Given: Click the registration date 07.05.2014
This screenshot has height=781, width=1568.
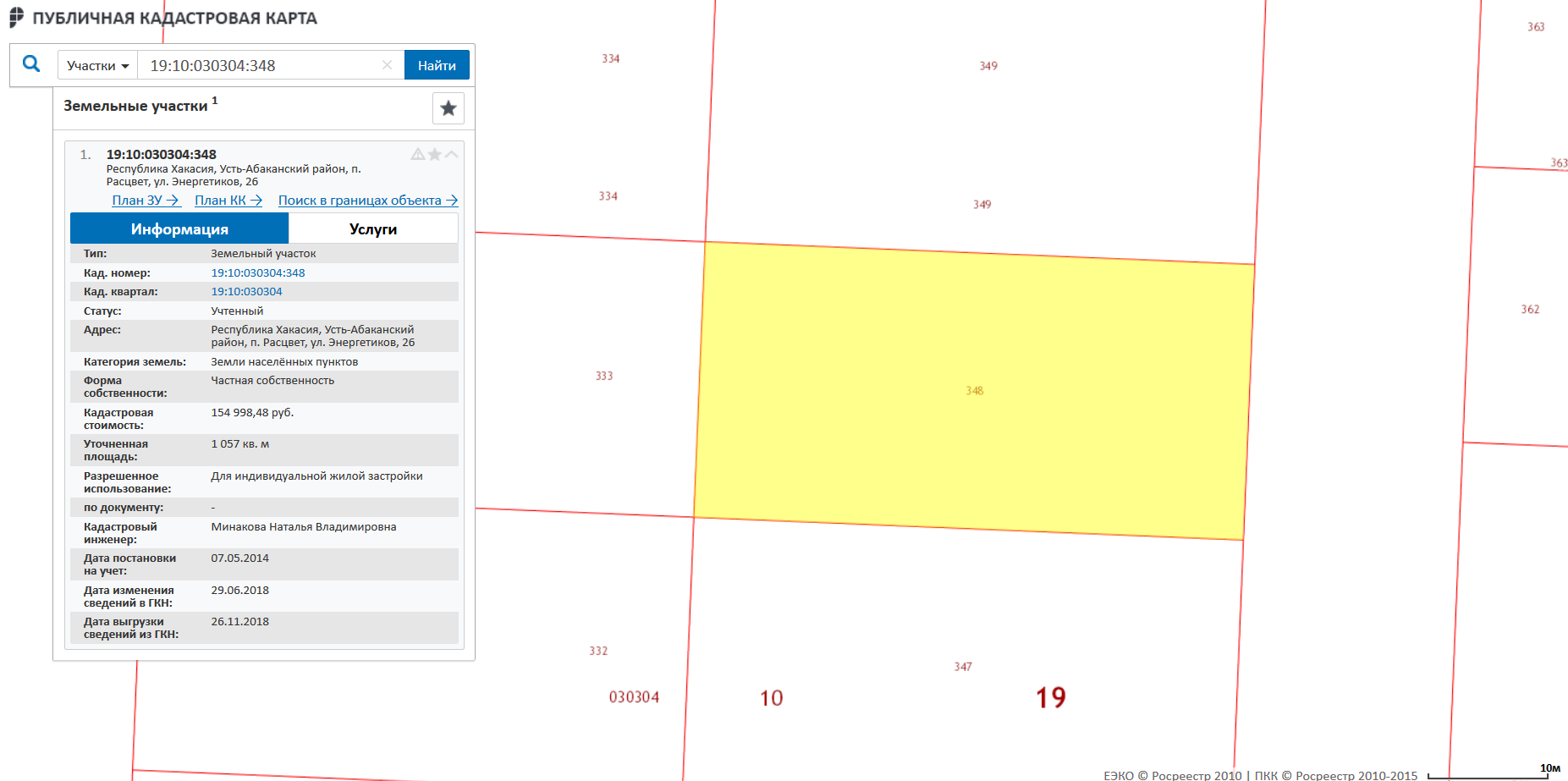Looking at the screenshot, I should pyautogui.click(x=240, y=558).
